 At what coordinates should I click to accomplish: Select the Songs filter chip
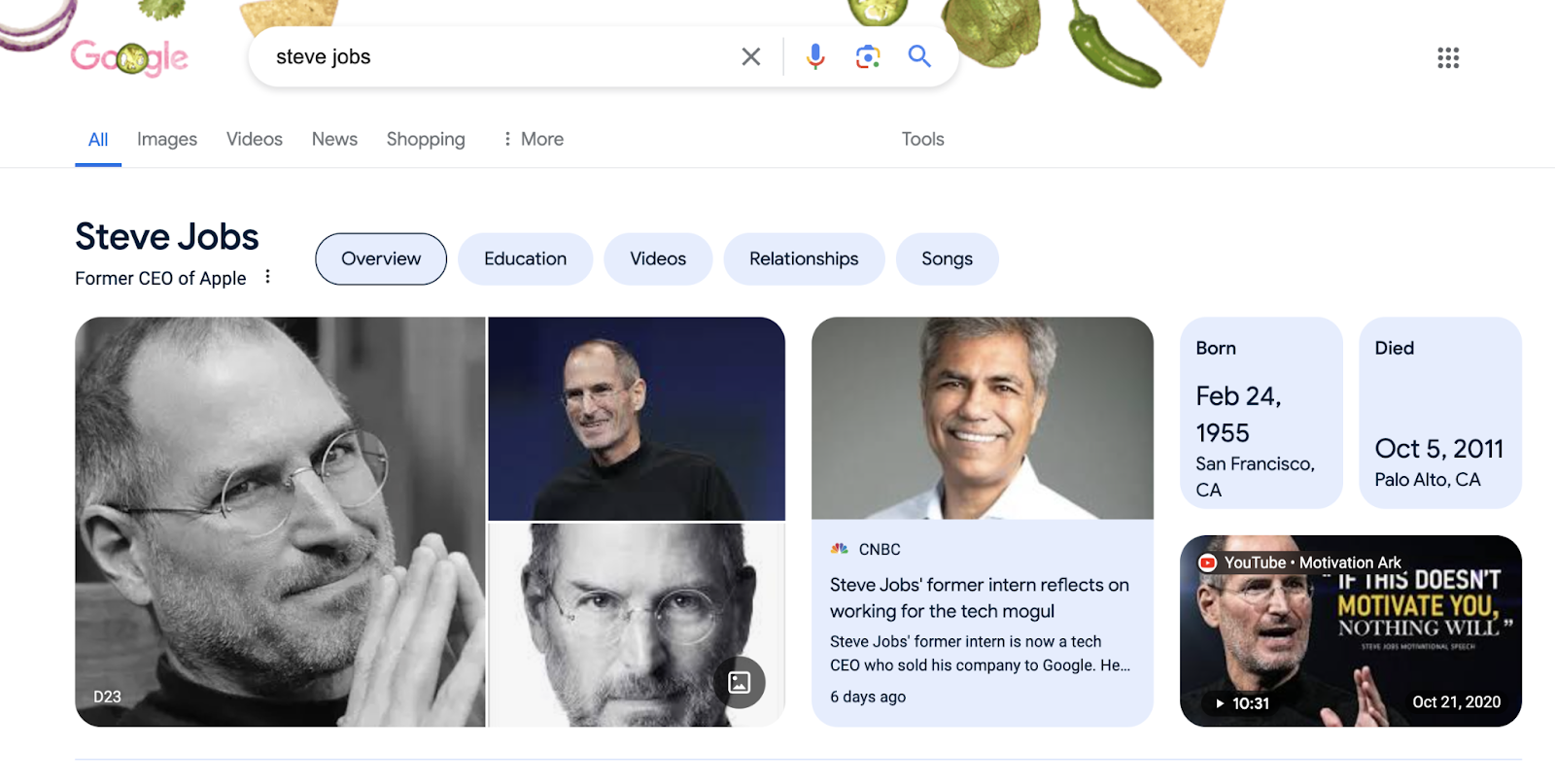click(946, 258)
